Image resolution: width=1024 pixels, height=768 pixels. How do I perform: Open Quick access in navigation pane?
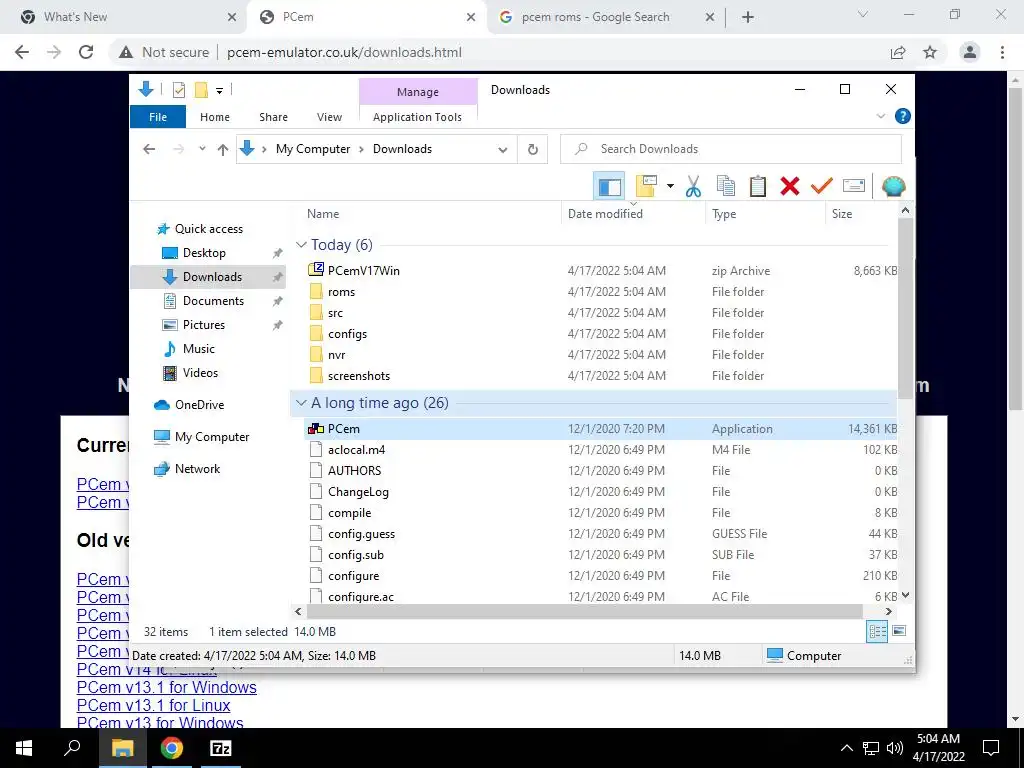pyautogui.click(x=208, y=229)
